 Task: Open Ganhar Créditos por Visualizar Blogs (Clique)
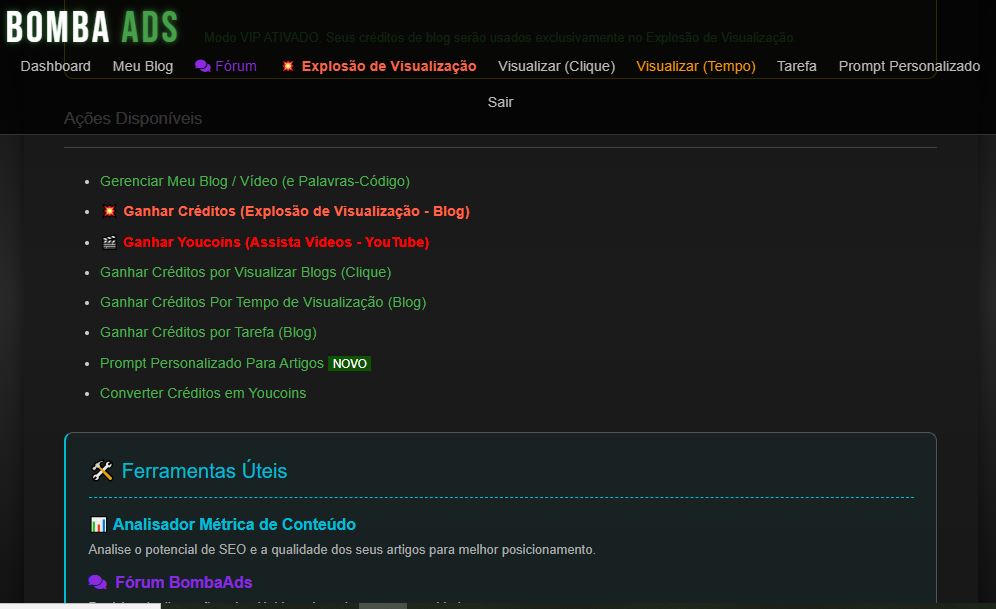click(x=245, y=272)
